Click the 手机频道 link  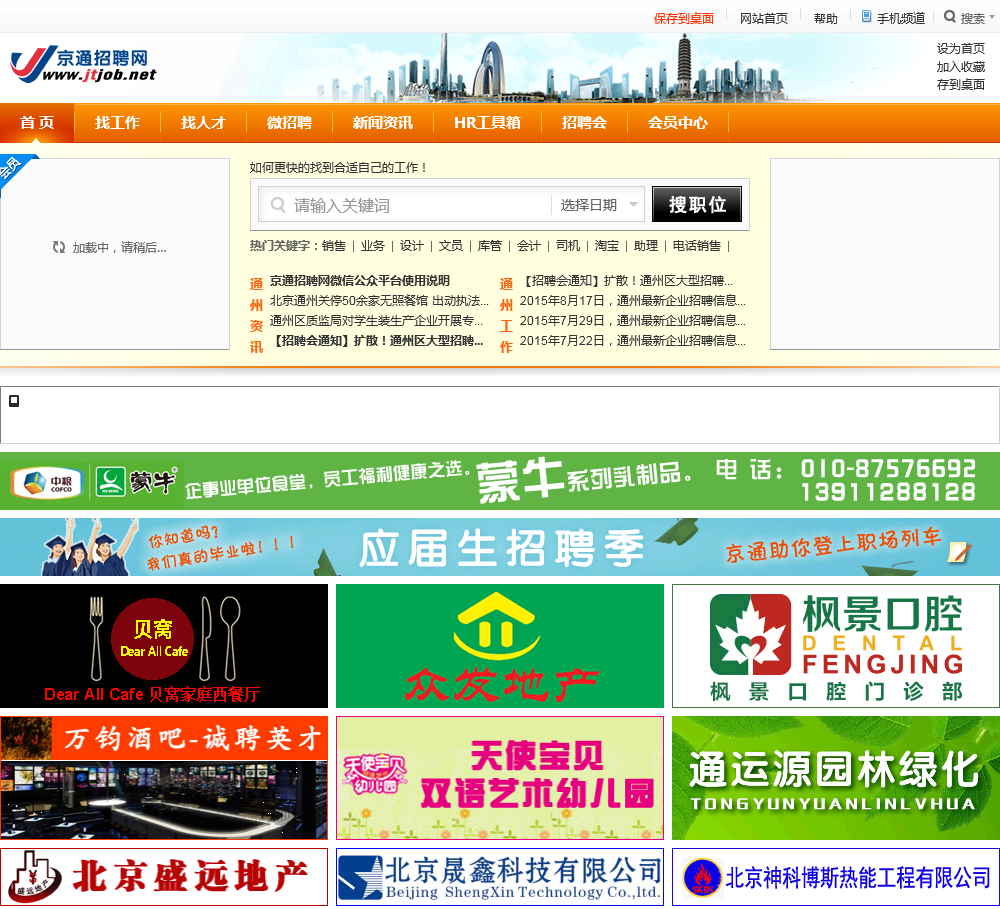click(901, 18)
